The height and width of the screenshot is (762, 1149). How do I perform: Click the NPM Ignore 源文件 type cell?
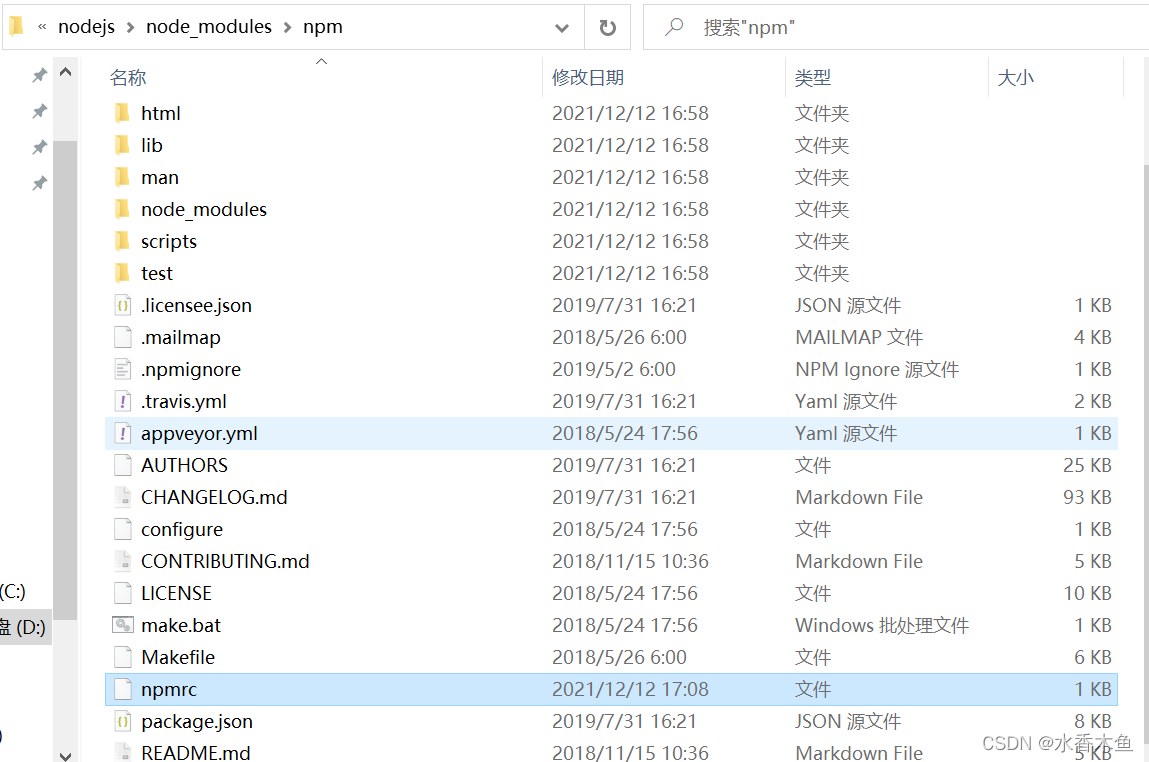point(877,369)
